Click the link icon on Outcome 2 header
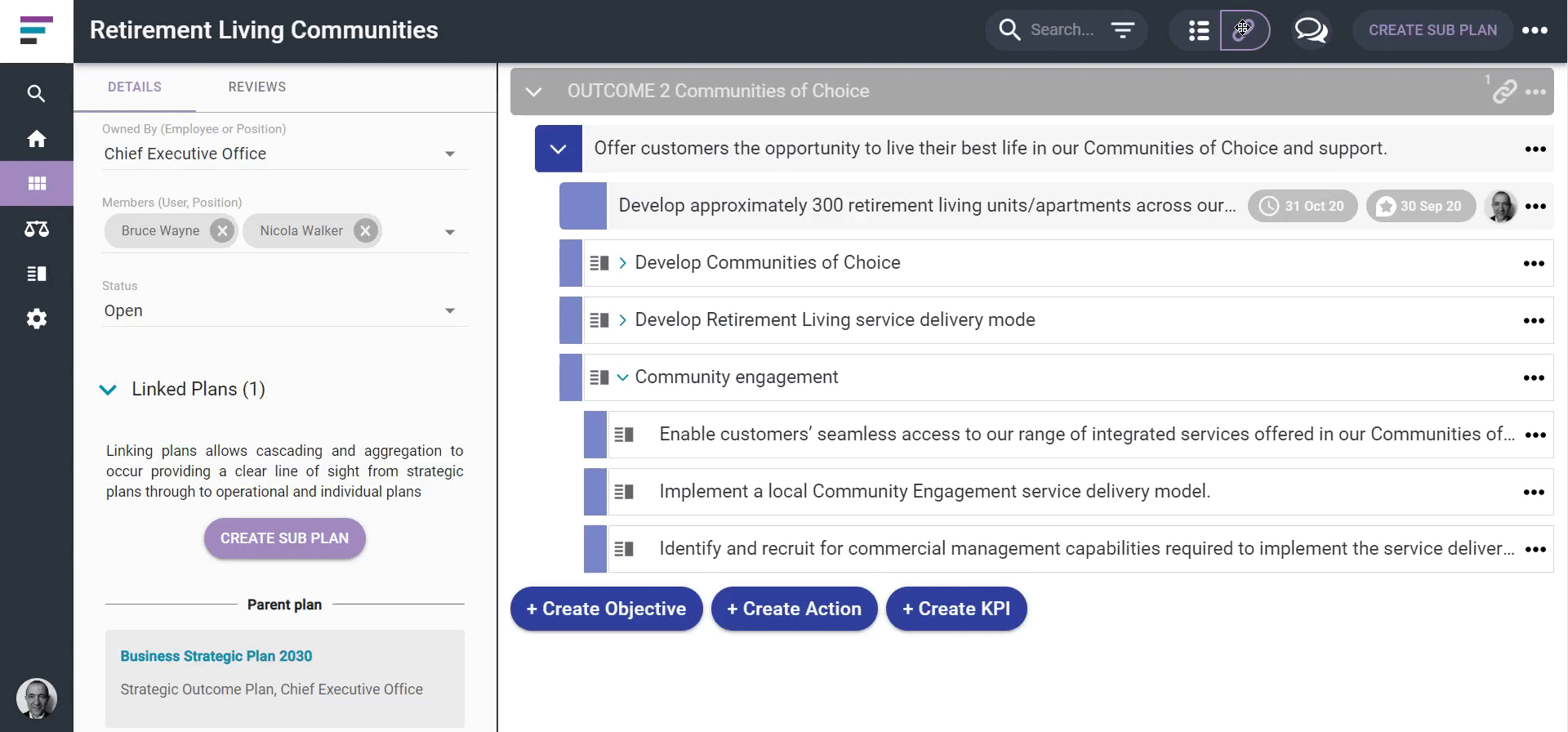 coord(1504,91)
